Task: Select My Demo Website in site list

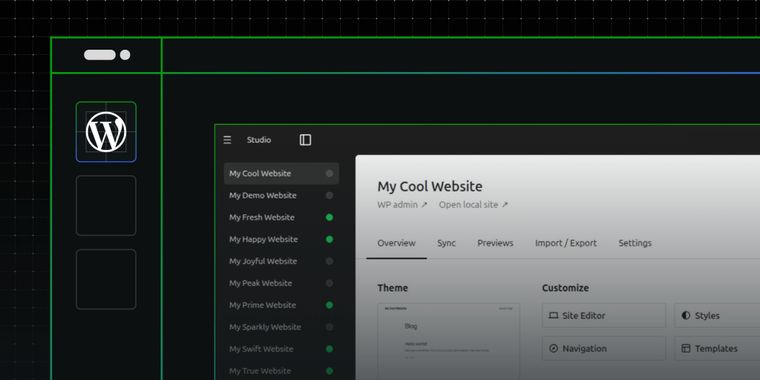Action: (x=281, y=195)
